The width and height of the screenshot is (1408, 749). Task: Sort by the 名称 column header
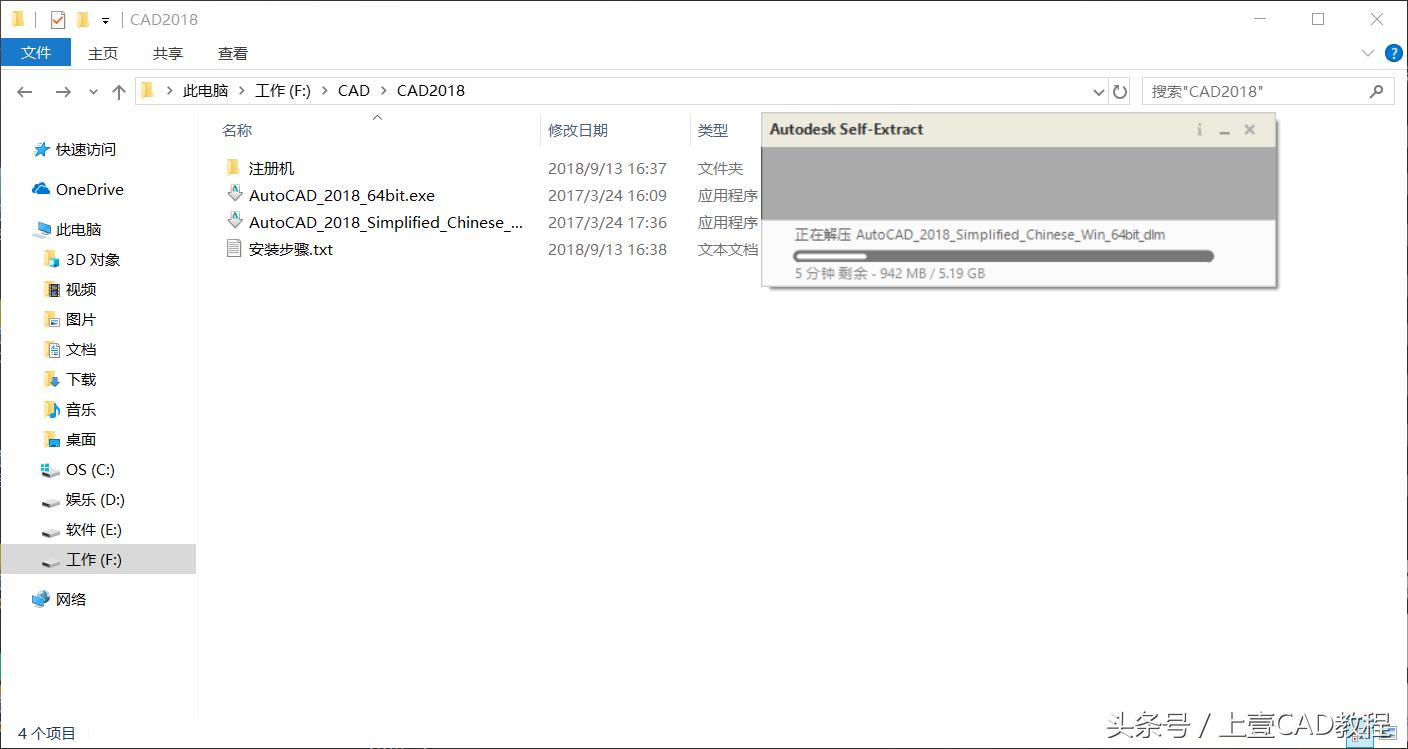237,130
